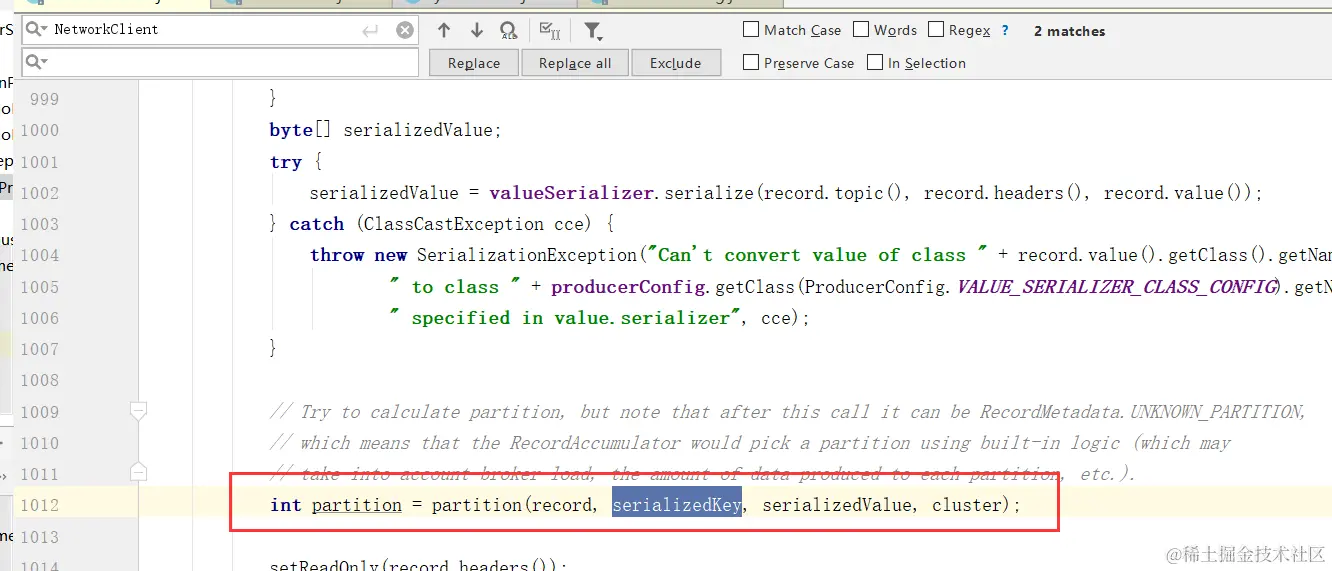Collapse the comment block at line 1009
This screenshot has width=1332, height=571.
138,410
